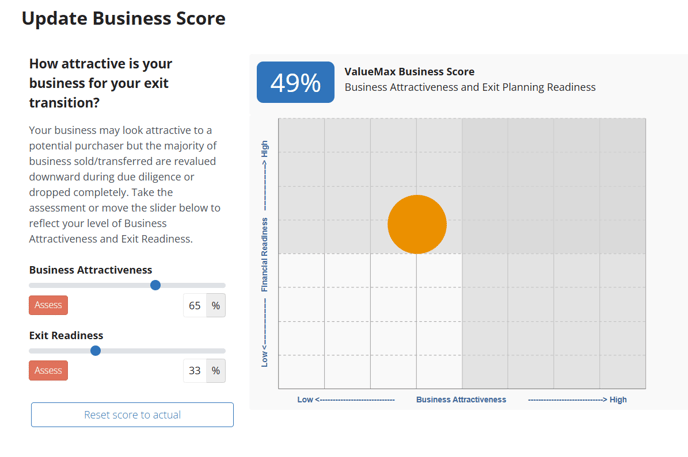Select the orange bubble on the chart

point(417,224)
